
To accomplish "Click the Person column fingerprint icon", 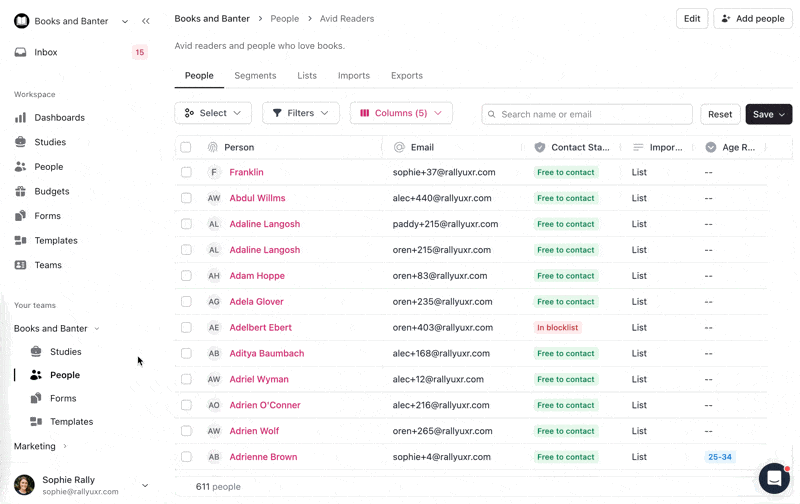I will [213, 147].
